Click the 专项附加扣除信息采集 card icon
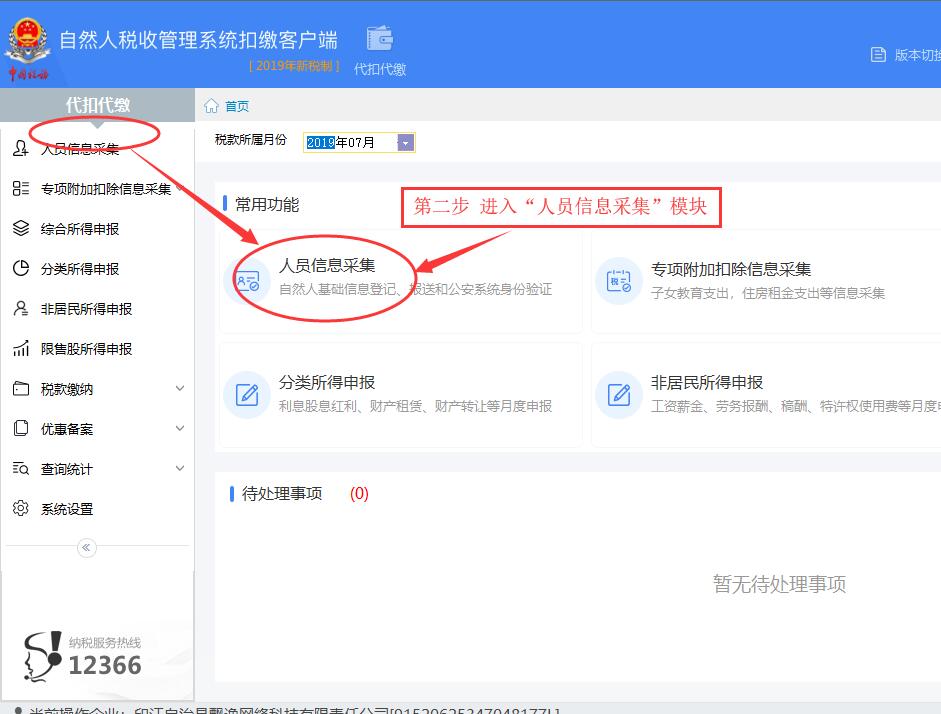This screenshot has width=941, height=714. pyautogui.click(x=618, y=281)
